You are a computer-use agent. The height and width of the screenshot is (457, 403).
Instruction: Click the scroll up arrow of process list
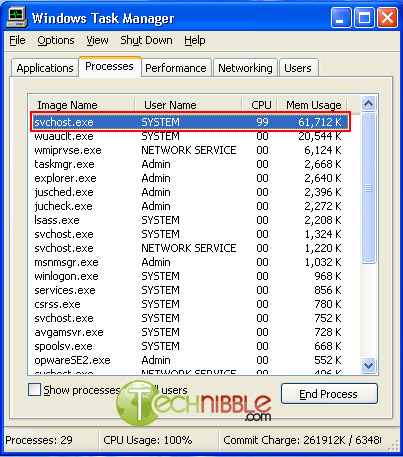pos(368,104)
